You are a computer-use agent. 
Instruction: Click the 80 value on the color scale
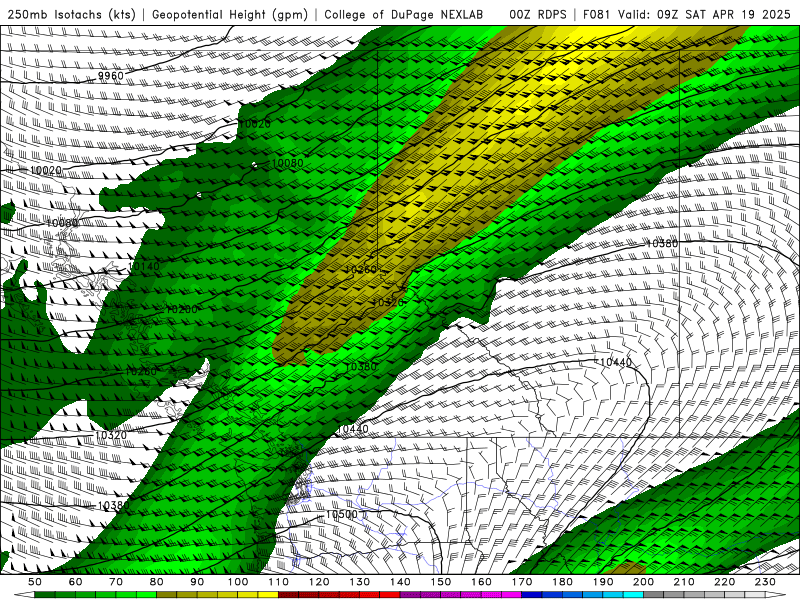pyautogui.click(x=157, y=582)
